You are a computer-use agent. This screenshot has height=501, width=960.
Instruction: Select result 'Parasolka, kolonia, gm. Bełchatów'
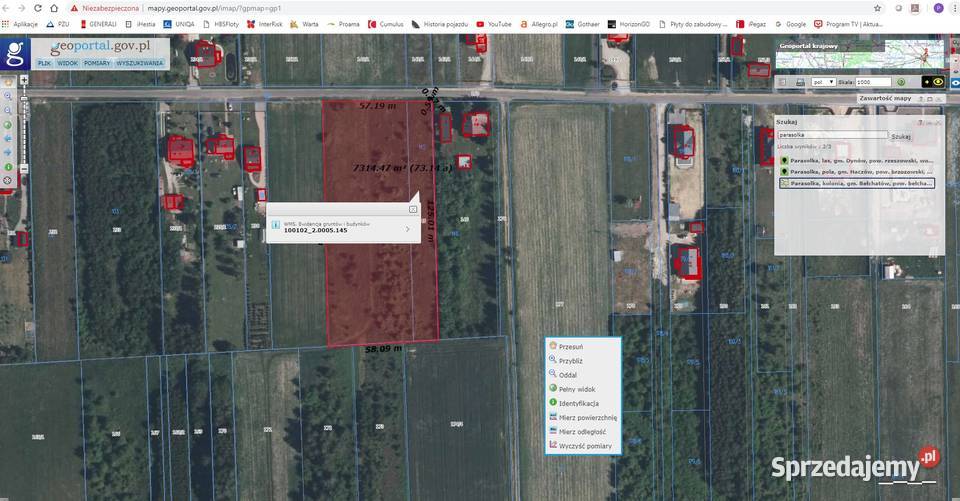pos(860,183)
